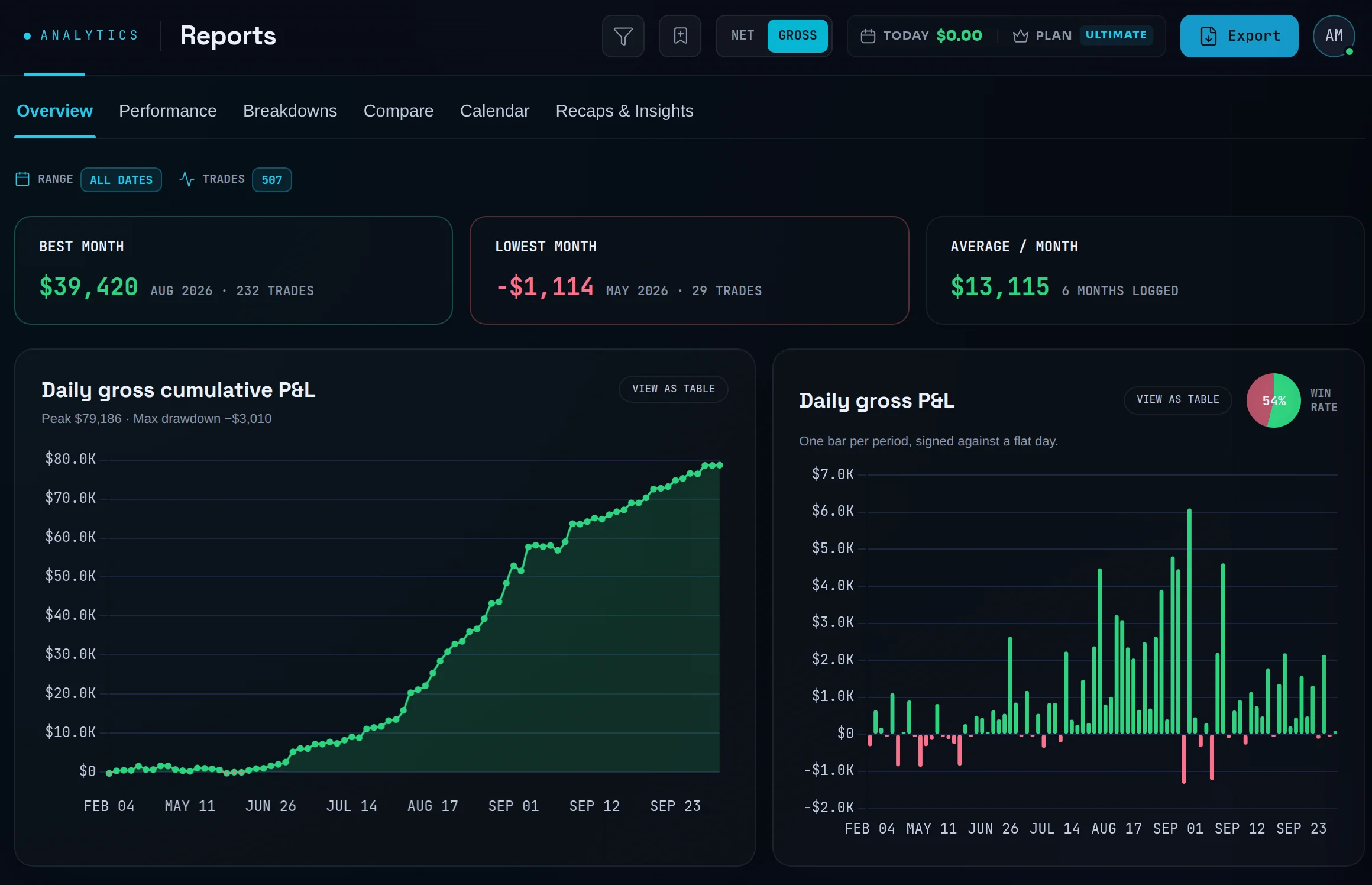
Task: Open the AM user avatar
Action: (x=1334, y=36)
